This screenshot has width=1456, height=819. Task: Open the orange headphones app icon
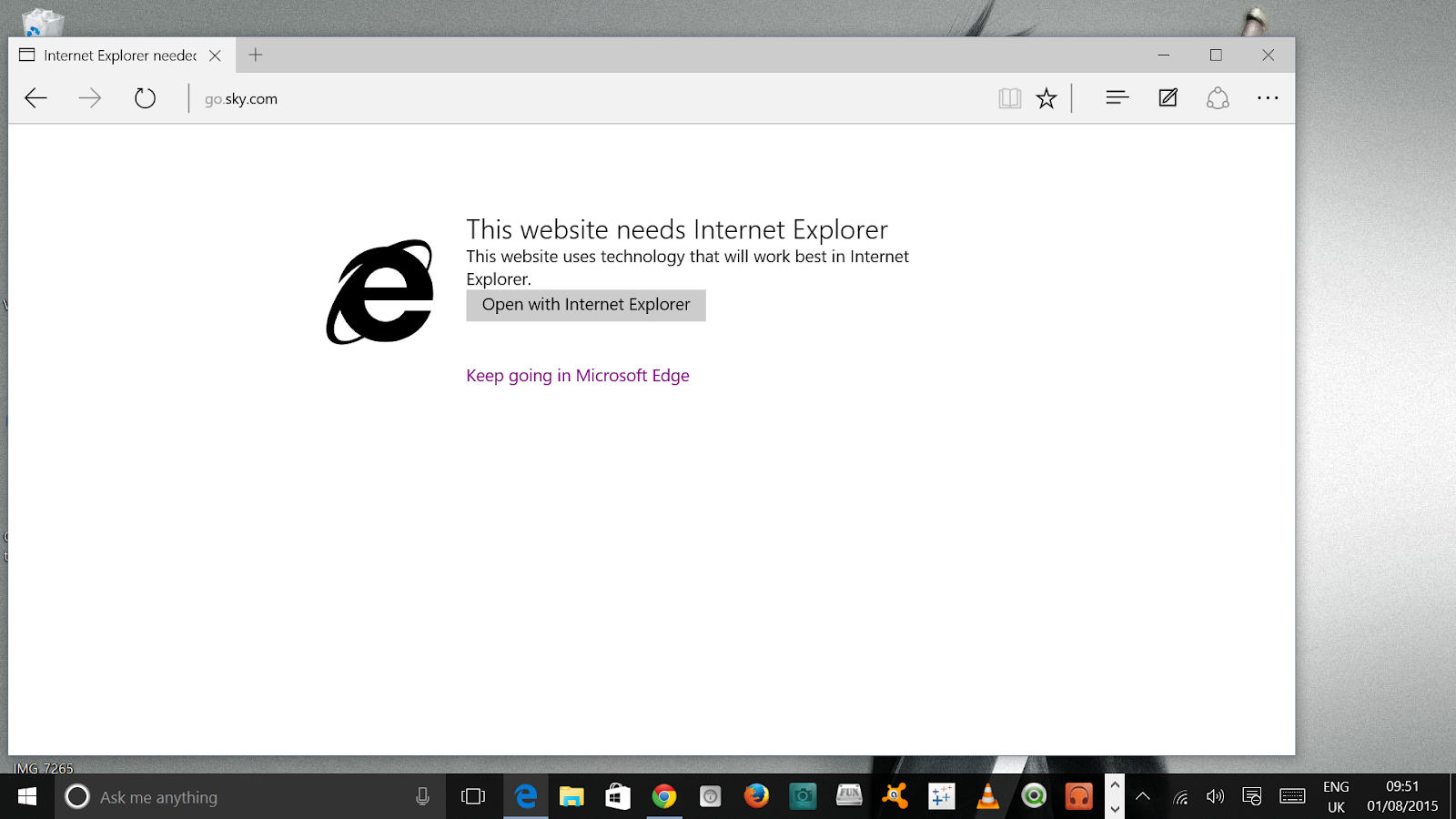coord(1079,797)
